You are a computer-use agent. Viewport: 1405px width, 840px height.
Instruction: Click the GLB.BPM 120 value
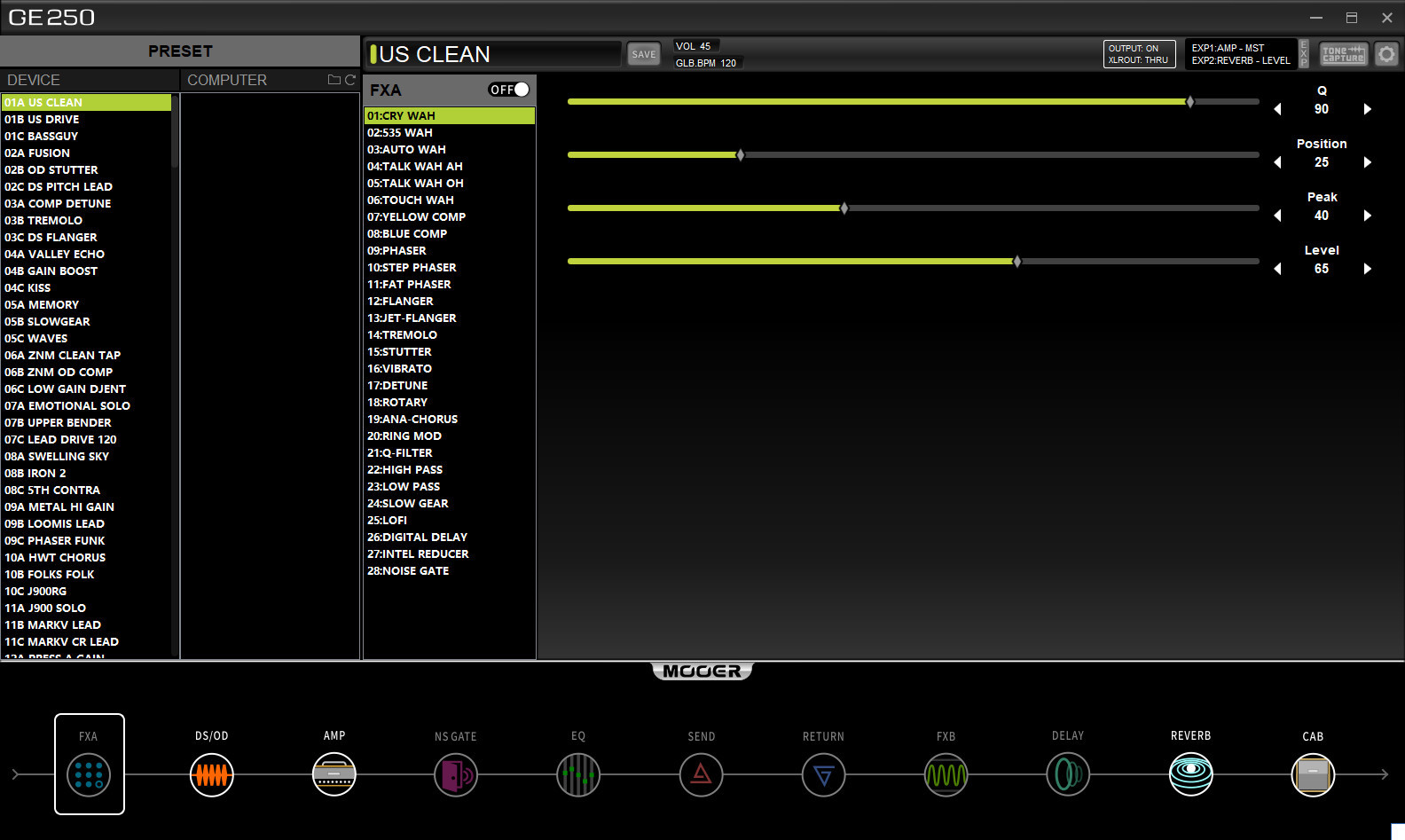706,63
